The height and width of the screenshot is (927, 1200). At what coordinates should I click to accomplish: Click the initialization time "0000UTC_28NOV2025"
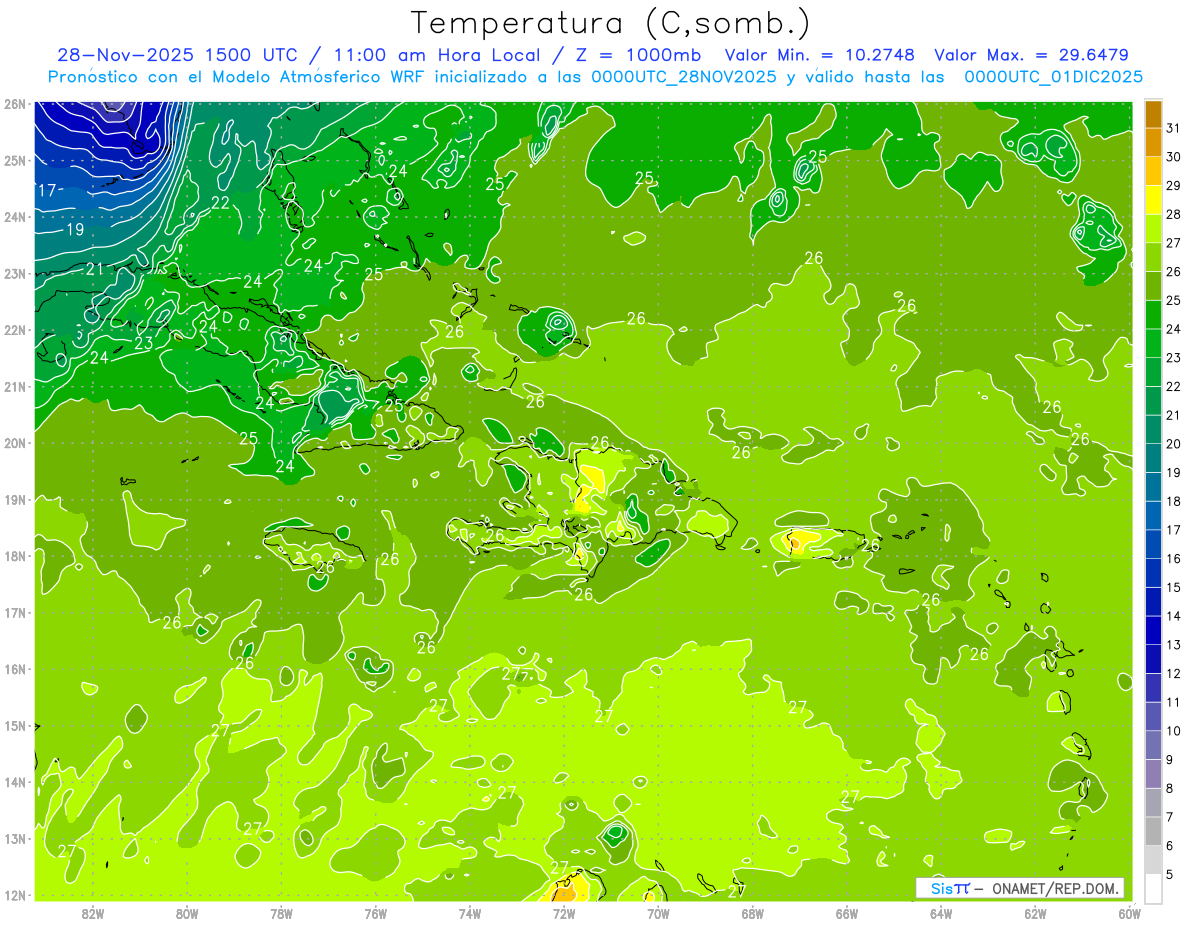tap(683, 77)
